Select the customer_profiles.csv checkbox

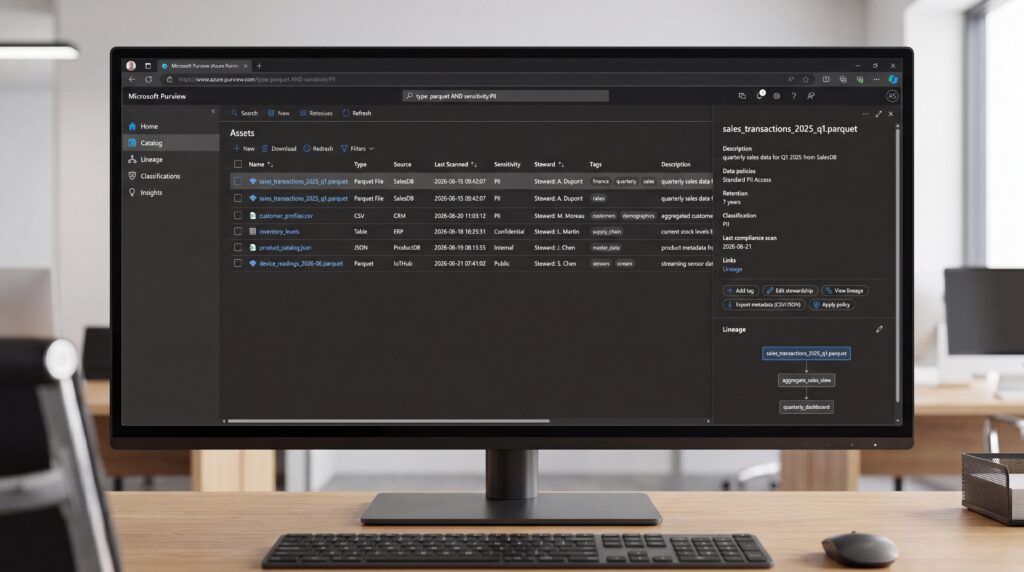click(238, 215)
